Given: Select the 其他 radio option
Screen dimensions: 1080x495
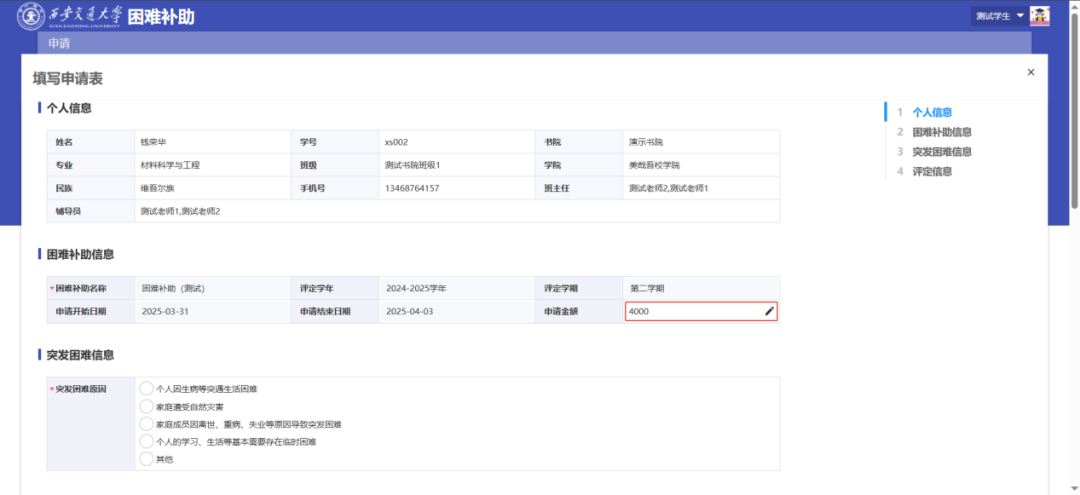Looking at the screenshot, I should [x=147, y=459].
